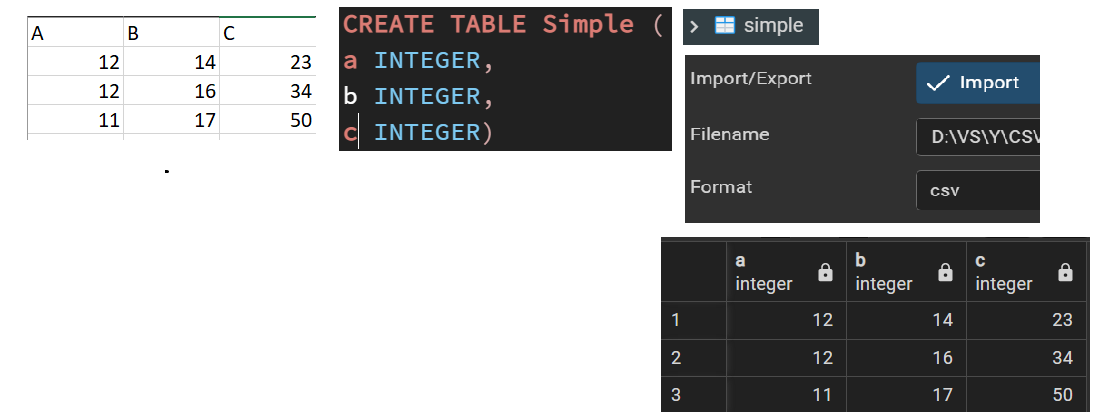Click the Filename input field
Screen dimensions: 1106x418
coord(978,136)
